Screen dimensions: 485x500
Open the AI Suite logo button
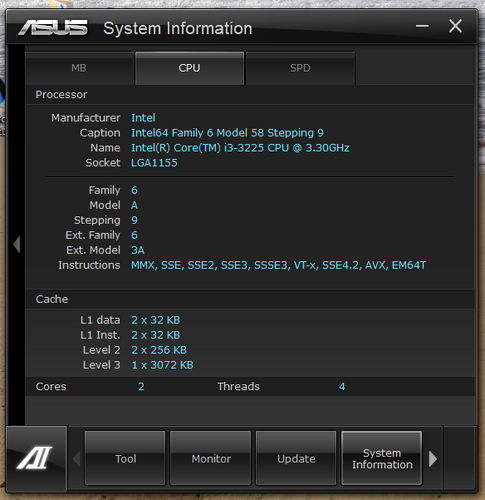[35, 458]
